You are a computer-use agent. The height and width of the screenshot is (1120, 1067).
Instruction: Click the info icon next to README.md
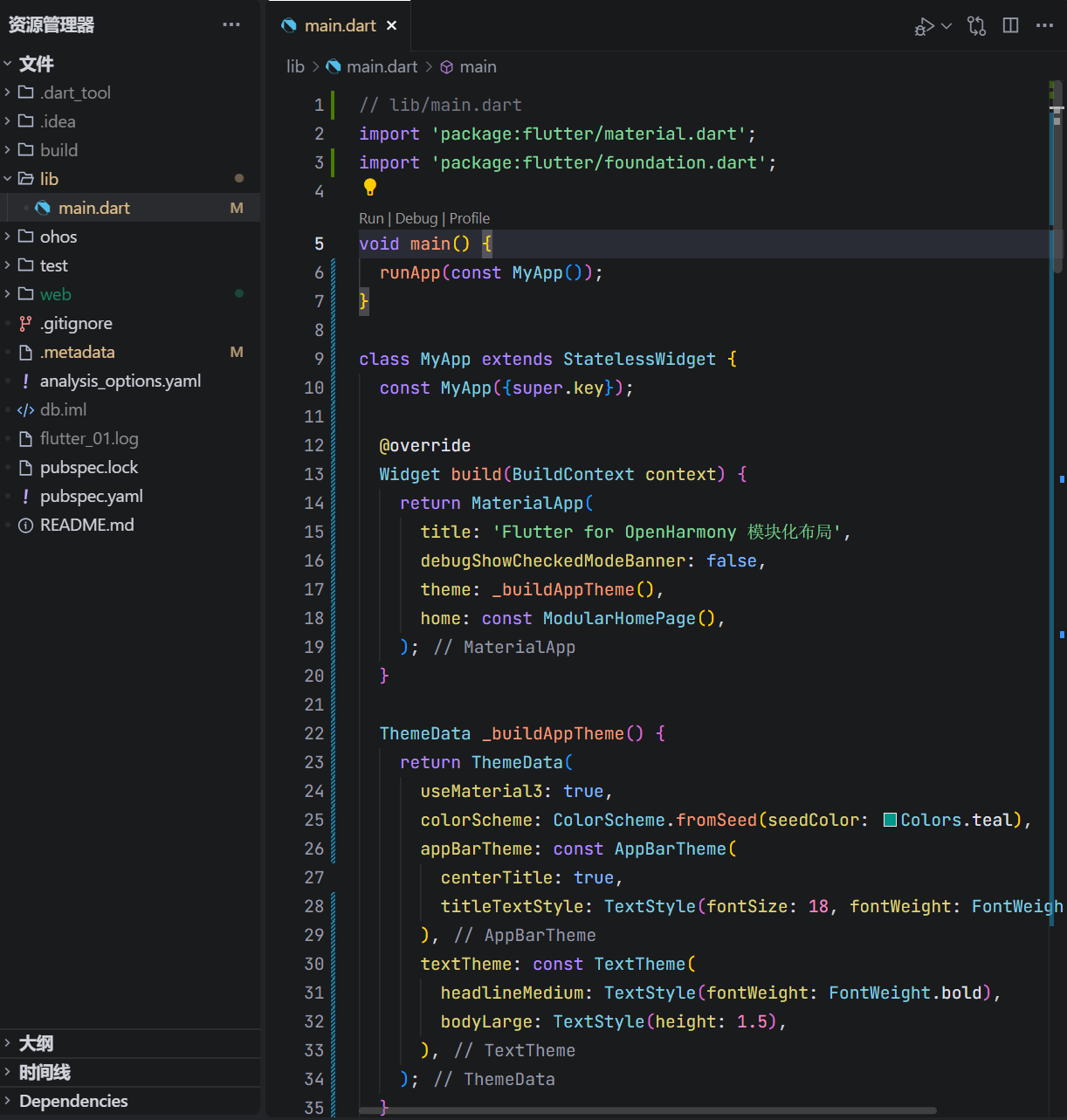25,525
